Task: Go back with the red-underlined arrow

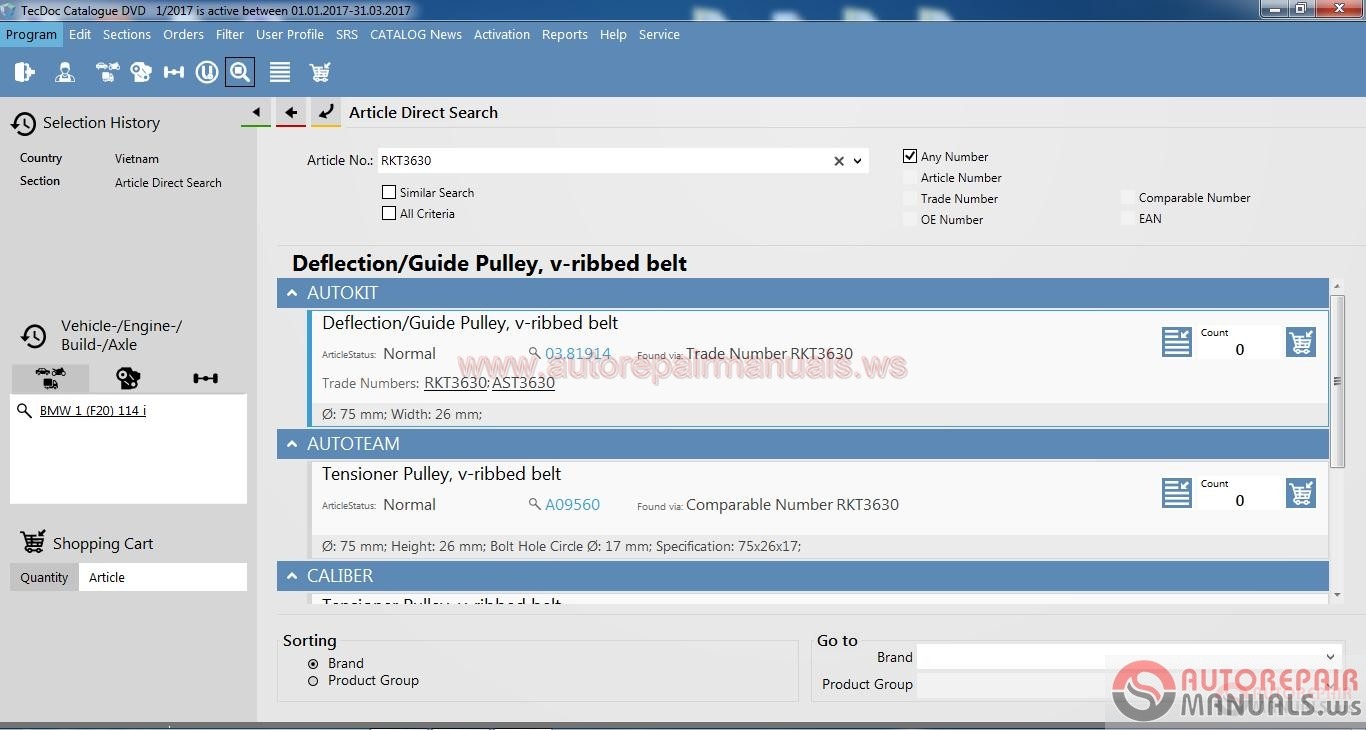Action: click(291, 113)
